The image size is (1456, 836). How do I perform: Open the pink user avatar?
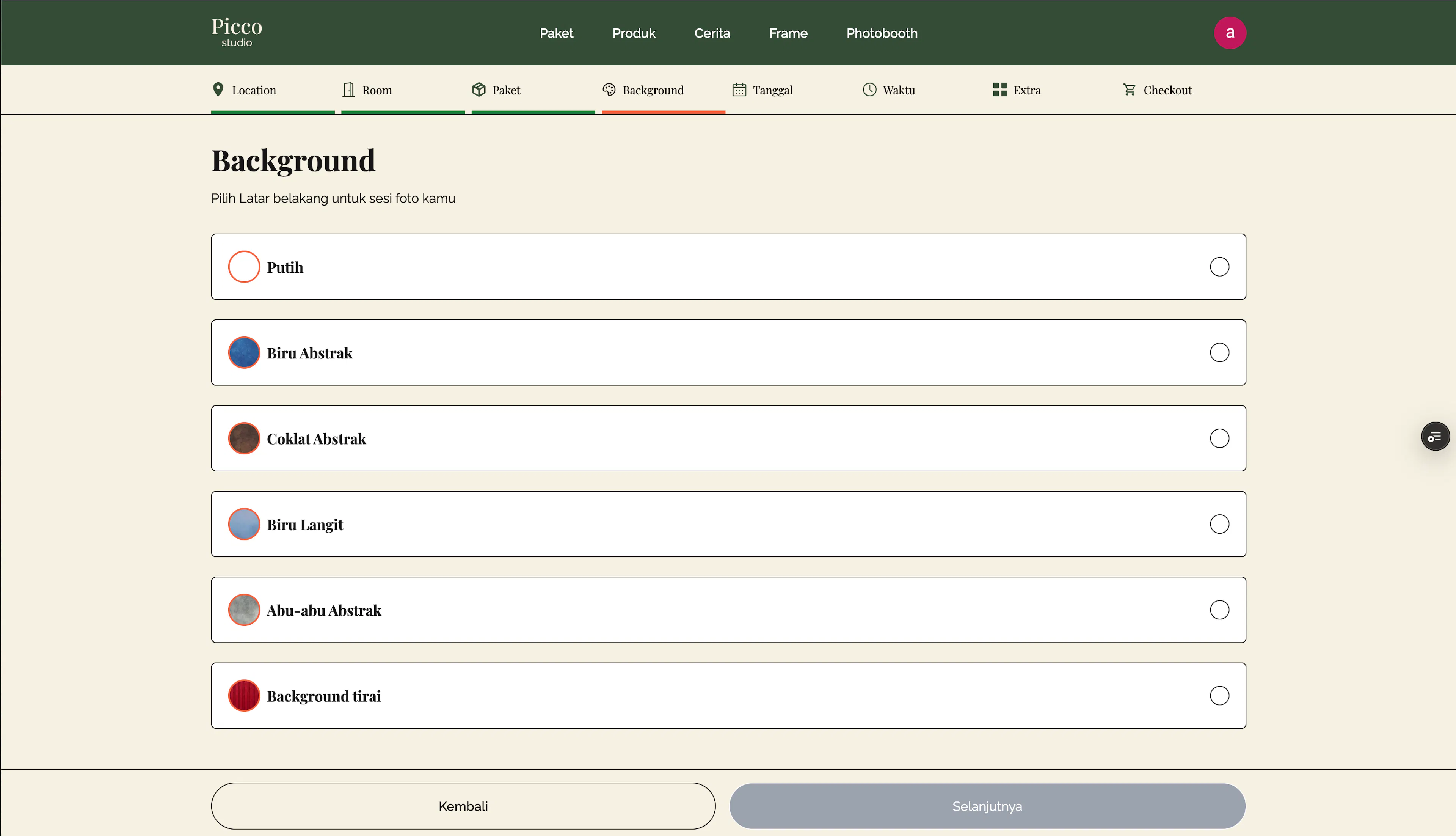click(x=1229, y=33)
